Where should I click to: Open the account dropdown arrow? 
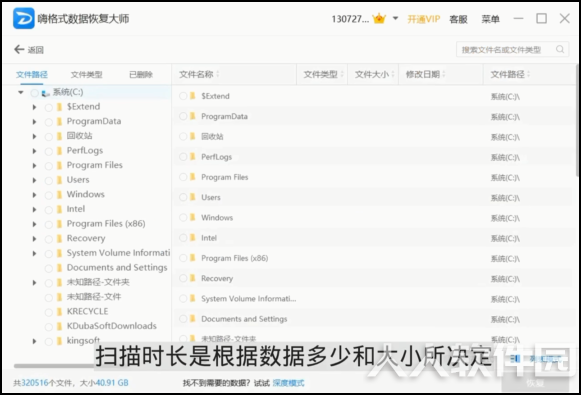click(x=395, y=18)
